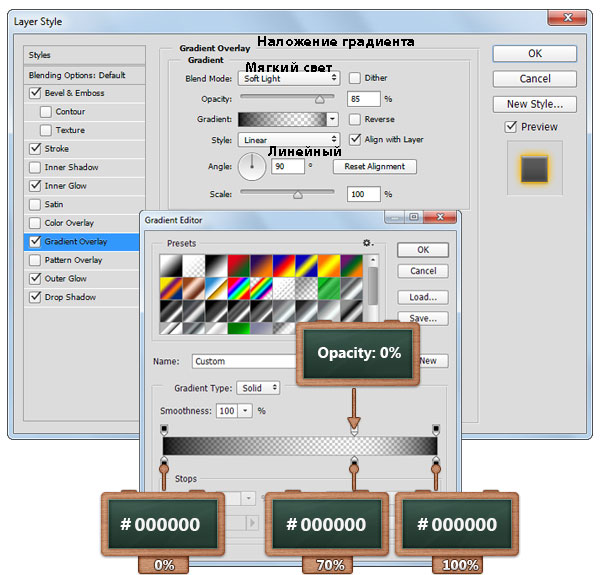Open the presets gear menu icon
Image resolution: width=600 pixels, height=575 pixels.
368,243
